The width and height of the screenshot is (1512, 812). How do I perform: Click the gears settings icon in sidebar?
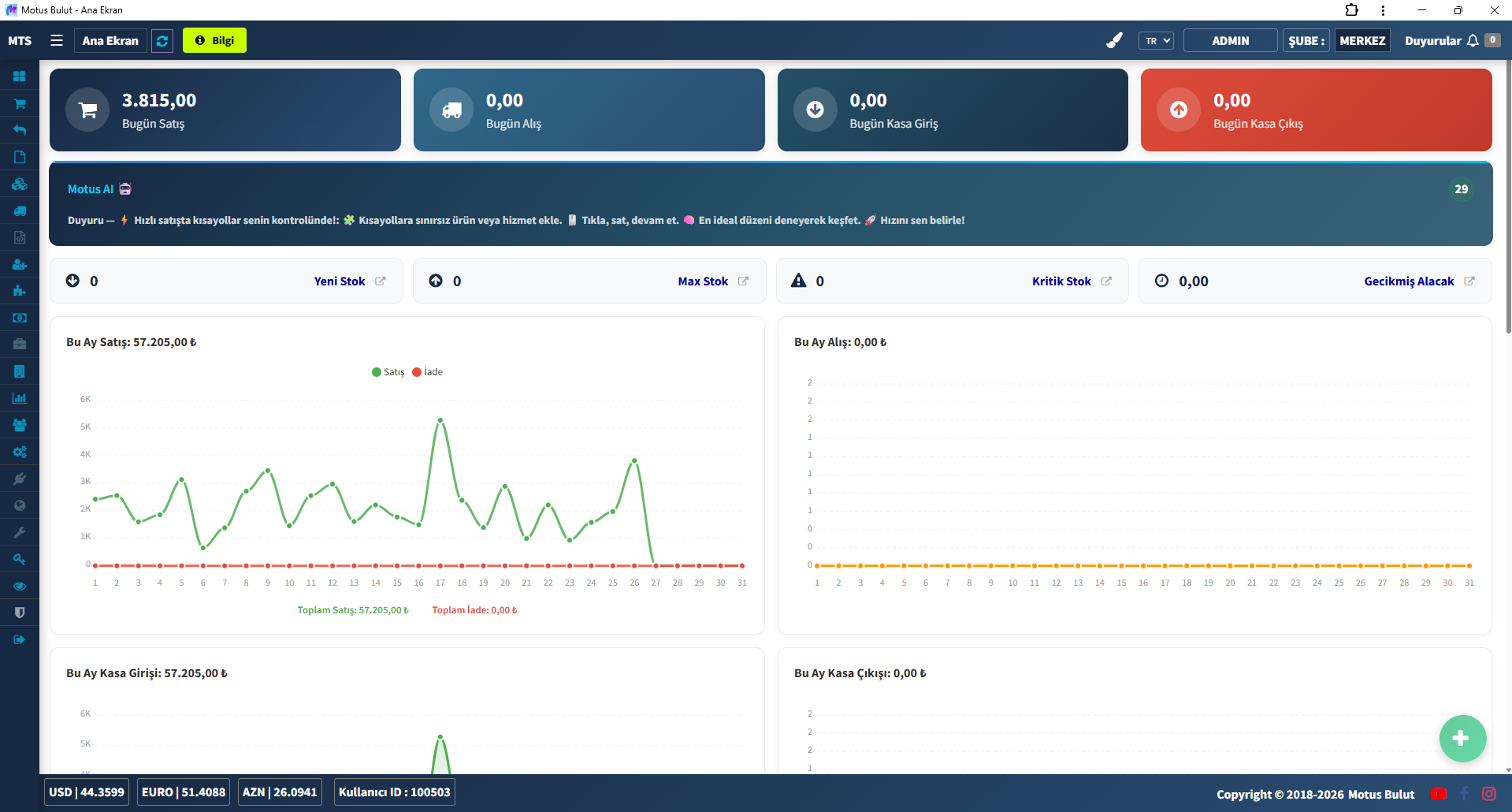(x=20, y=452)
